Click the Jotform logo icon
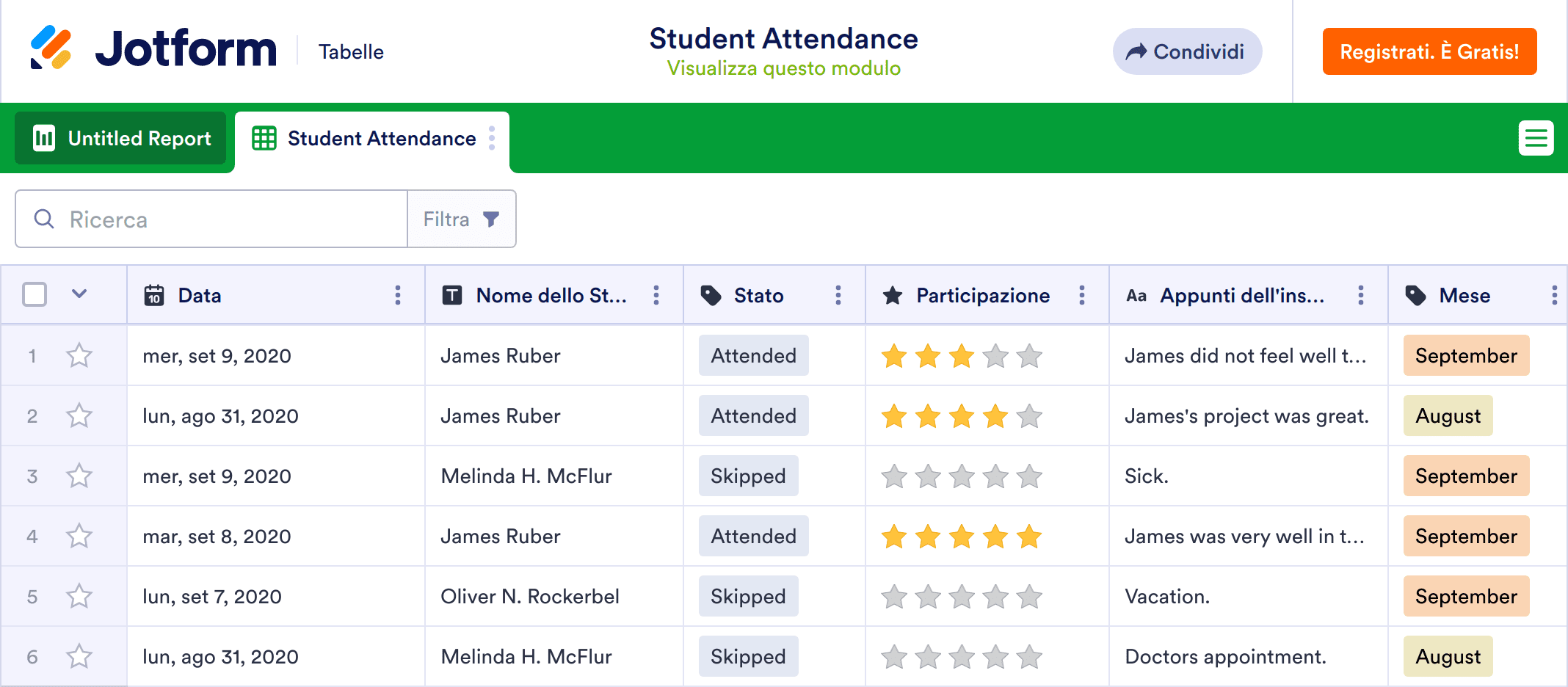This screenshot has height=687, width=1568. click(51, 48)
